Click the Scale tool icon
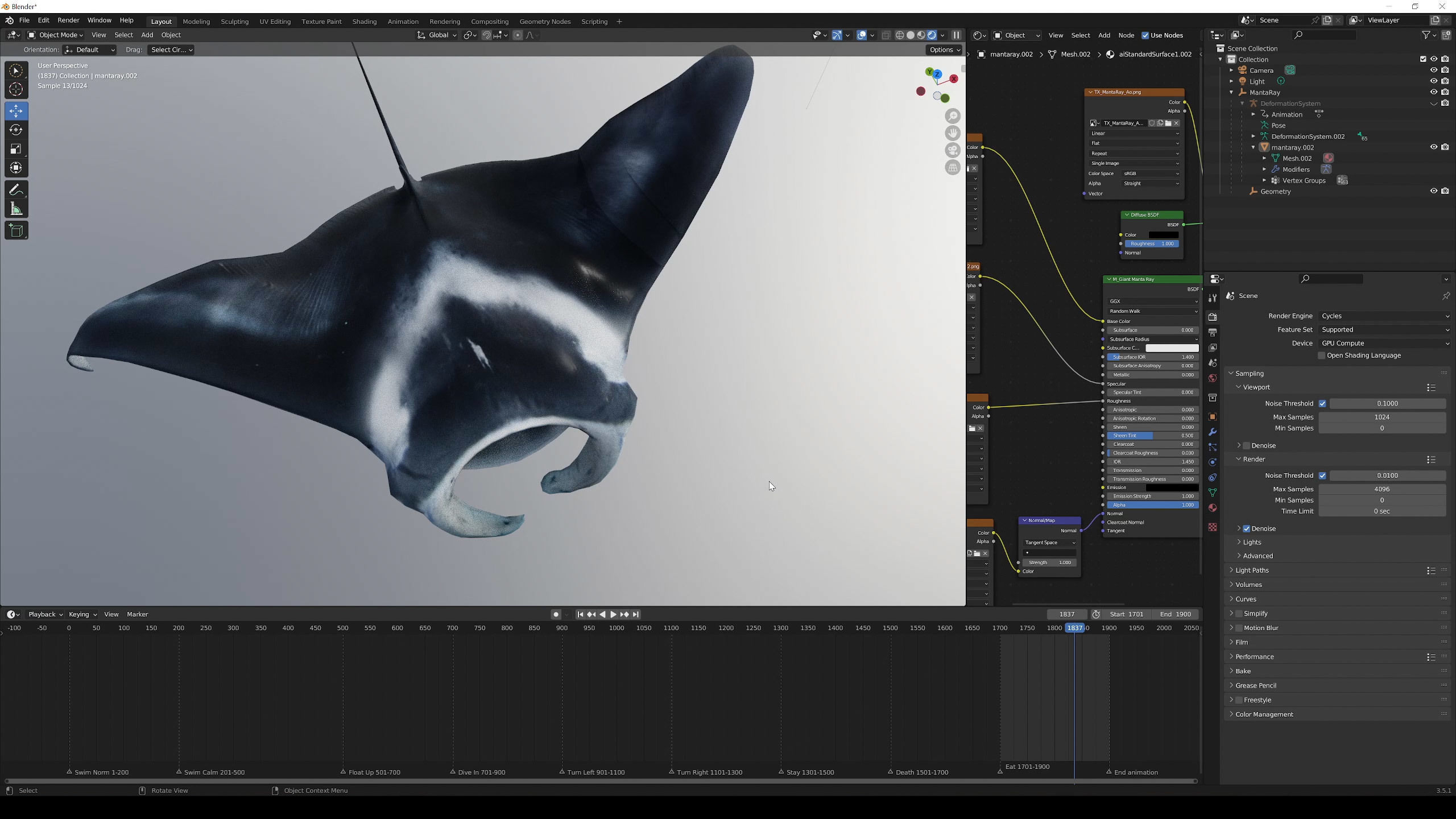The height and width of the screenshot is (819, 1456). click(x=16, y=149)
